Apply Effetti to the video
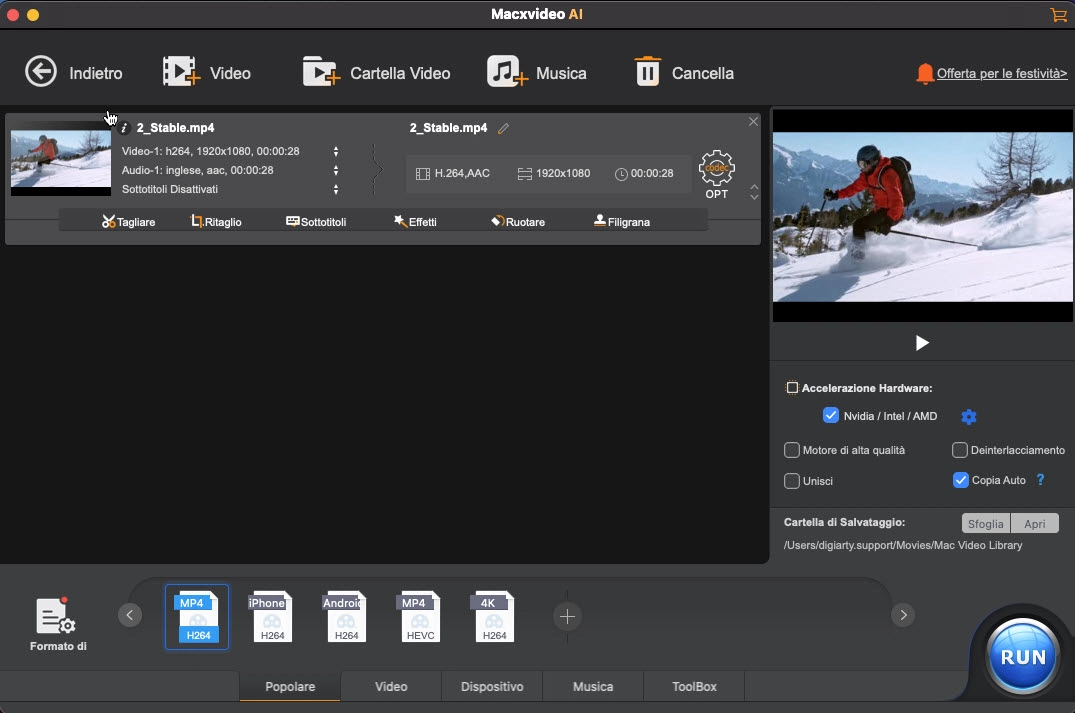The height and width of the screenshot is (713, 1075). [x=416, y=221]
